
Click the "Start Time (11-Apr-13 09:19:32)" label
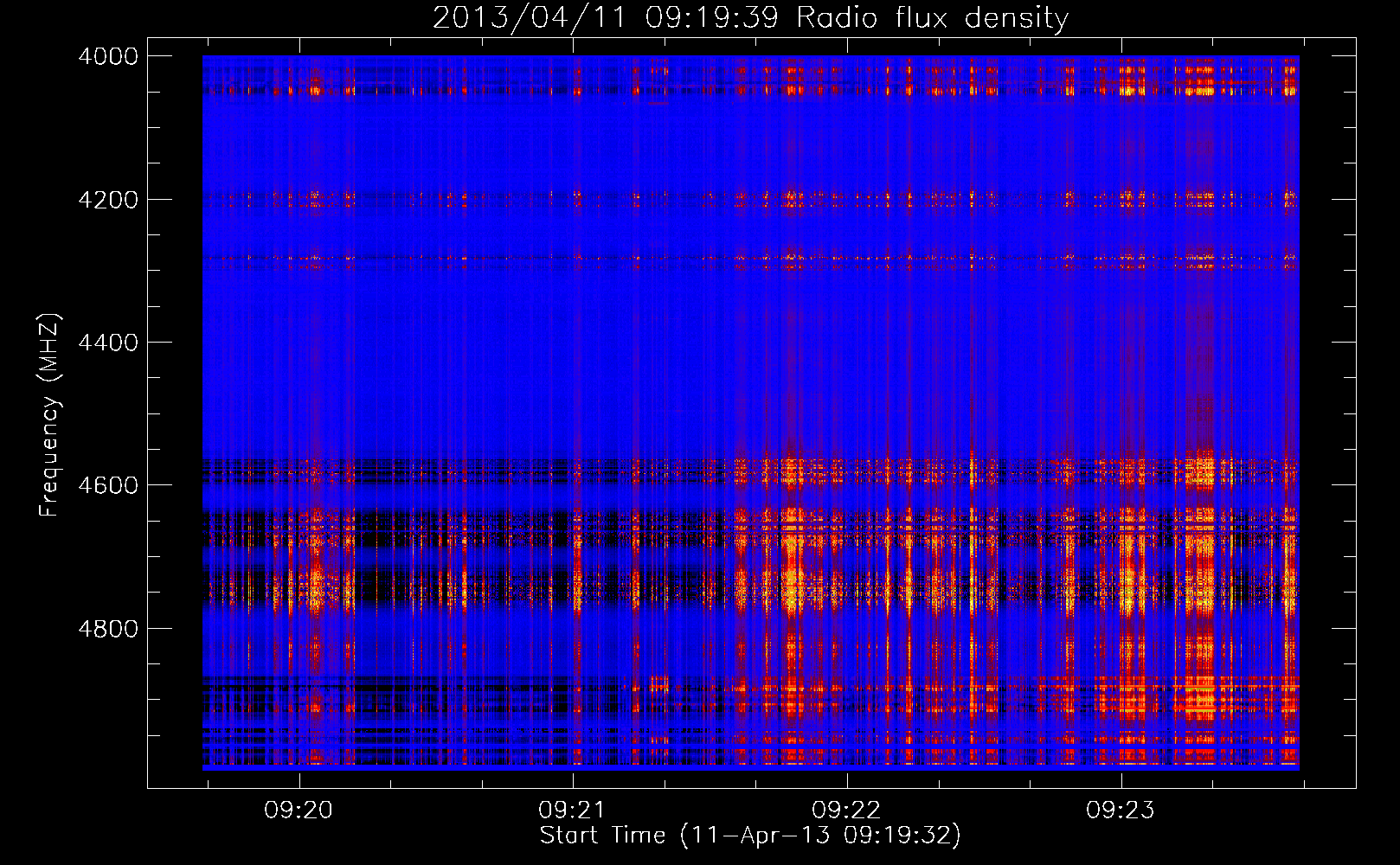(750, 835)
